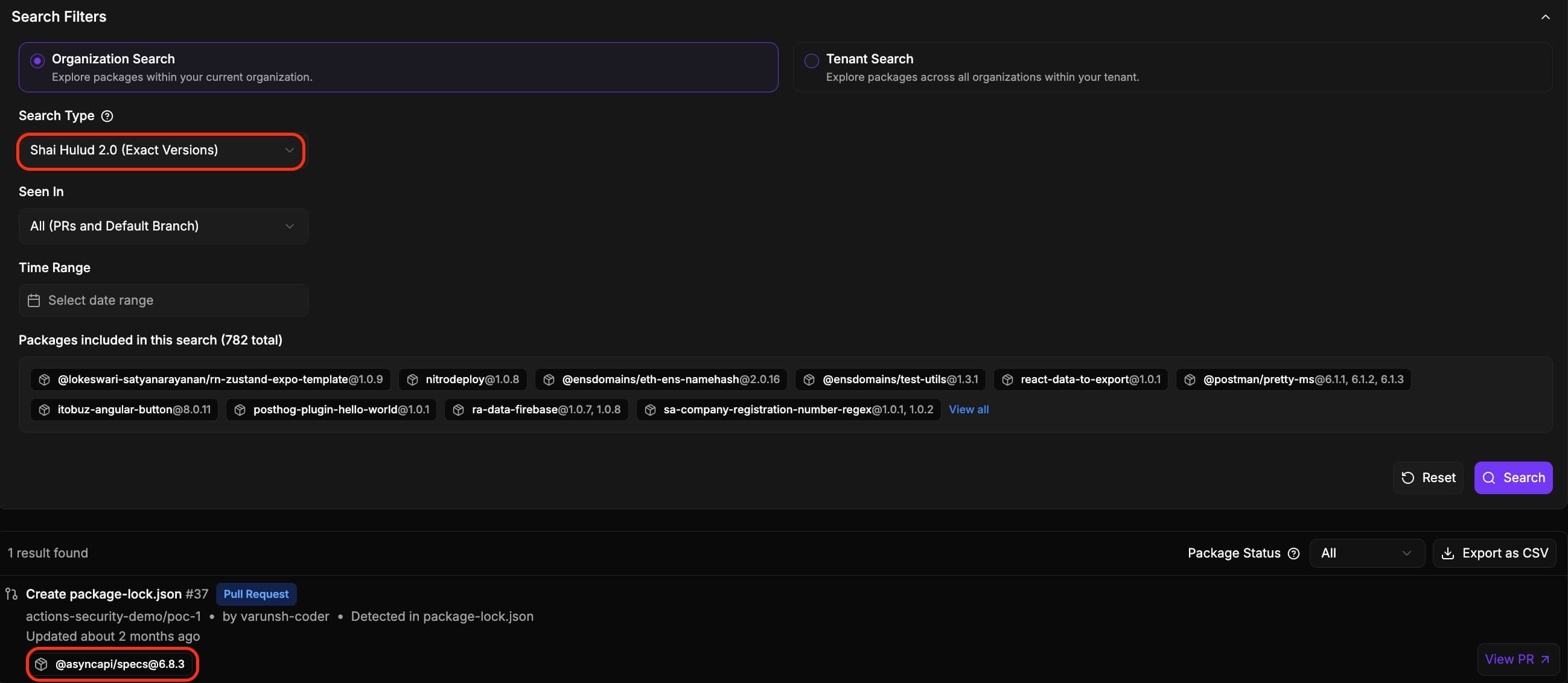Export results as CSV

pos(1494,553)
